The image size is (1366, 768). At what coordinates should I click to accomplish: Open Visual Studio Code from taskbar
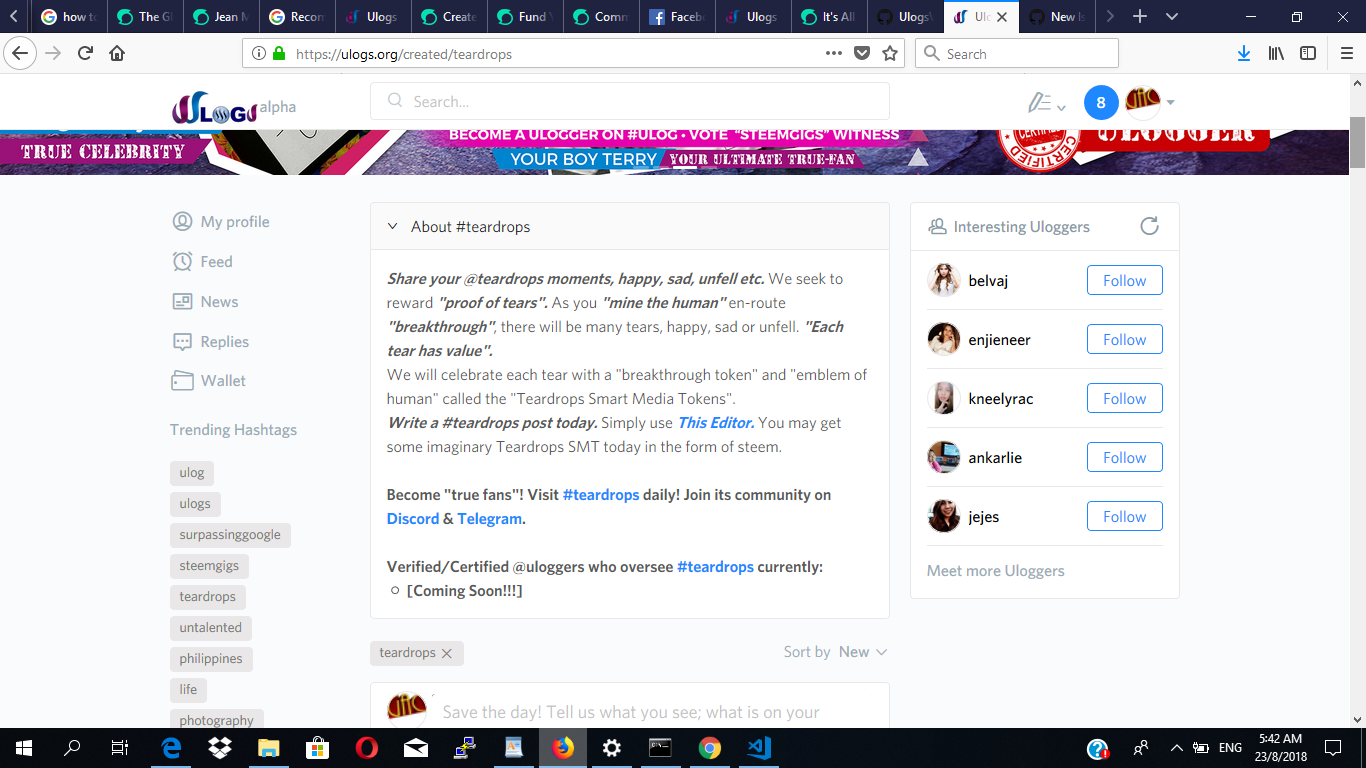[758, 748]
